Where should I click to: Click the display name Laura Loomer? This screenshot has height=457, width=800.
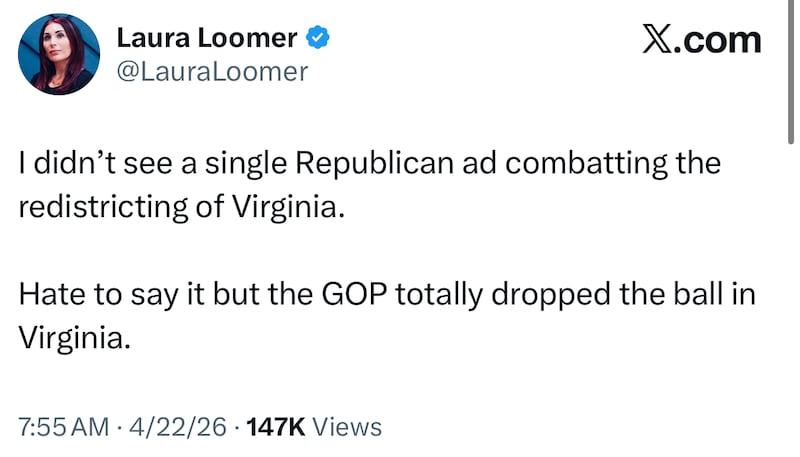(207, 38)
